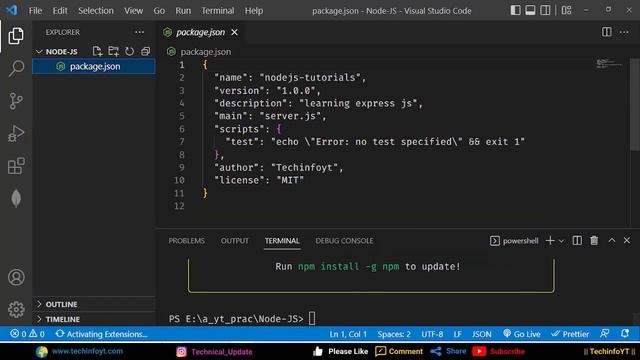Close the terminal panel

pos(627,240)
